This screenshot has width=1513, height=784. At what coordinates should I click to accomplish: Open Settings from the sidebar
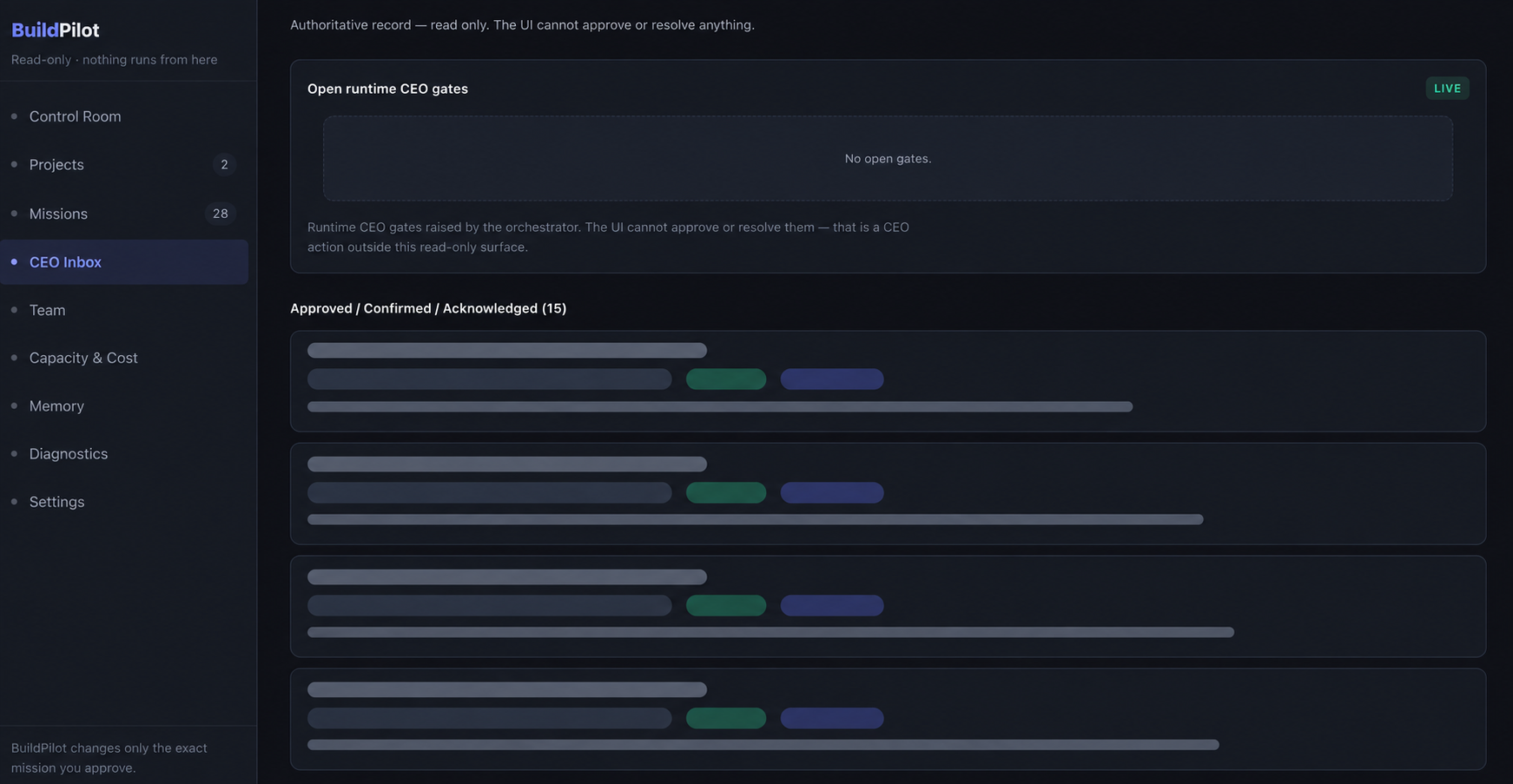click(x=124, y=502)
